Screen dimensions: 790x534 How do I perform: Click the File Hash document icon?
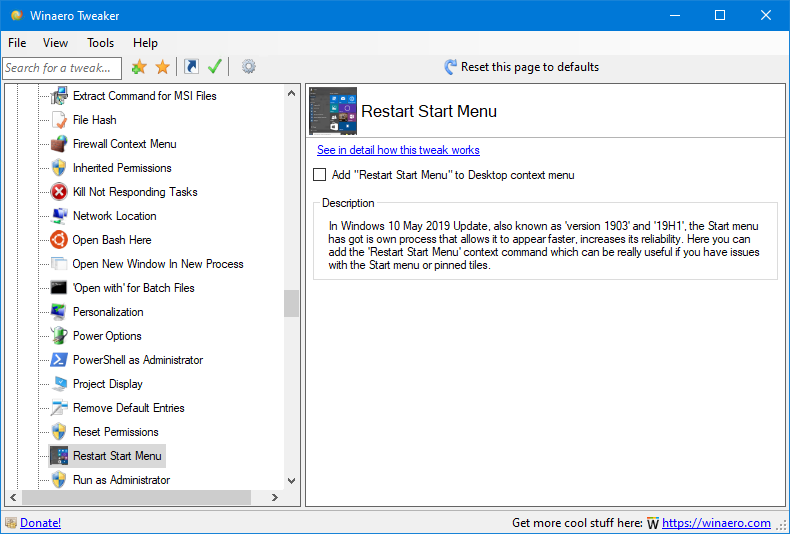tap(59, 120)
